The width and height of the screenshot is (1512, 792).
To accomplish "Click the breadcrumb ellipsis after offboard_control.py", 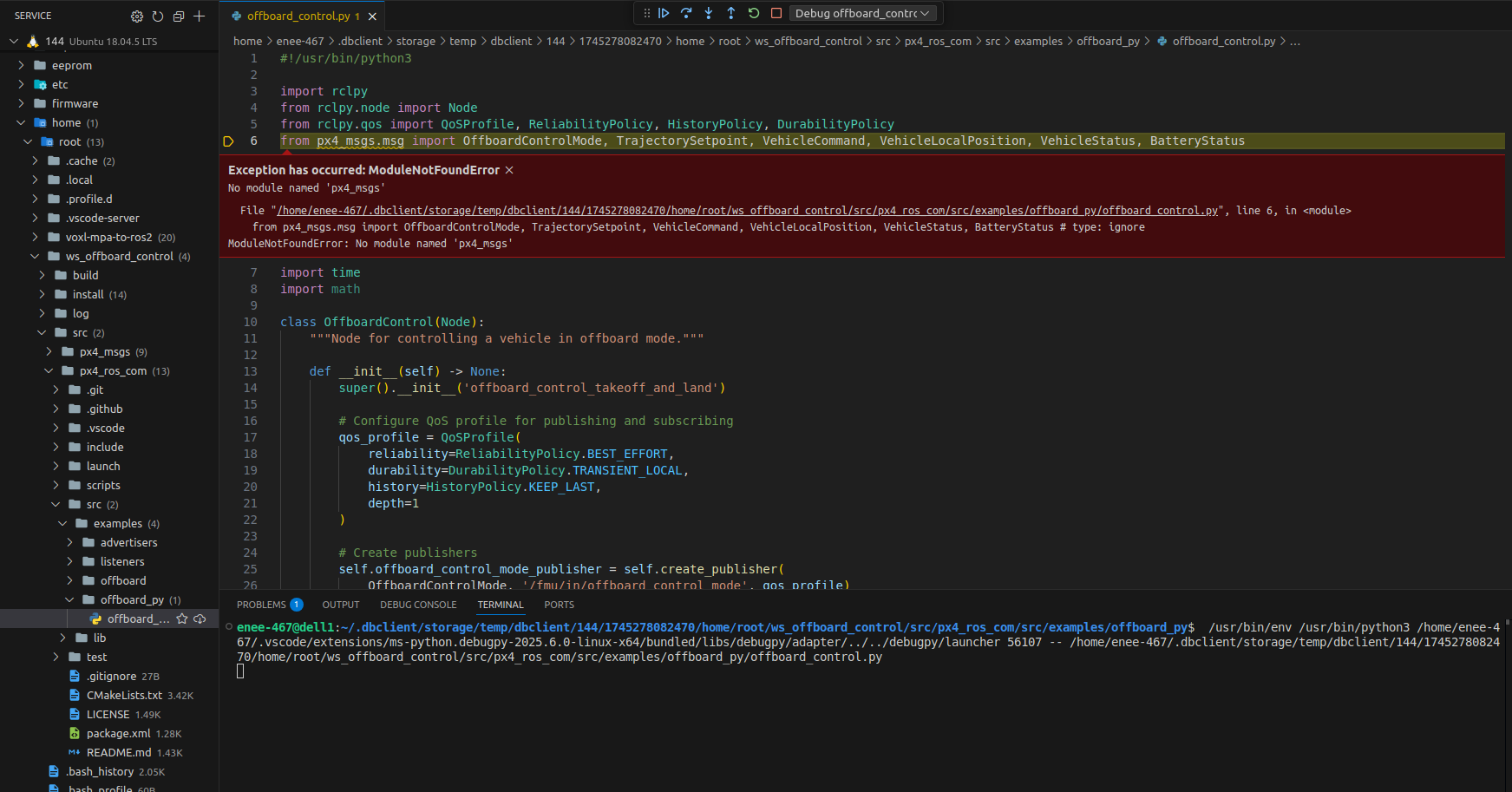I will (1295, 41).
